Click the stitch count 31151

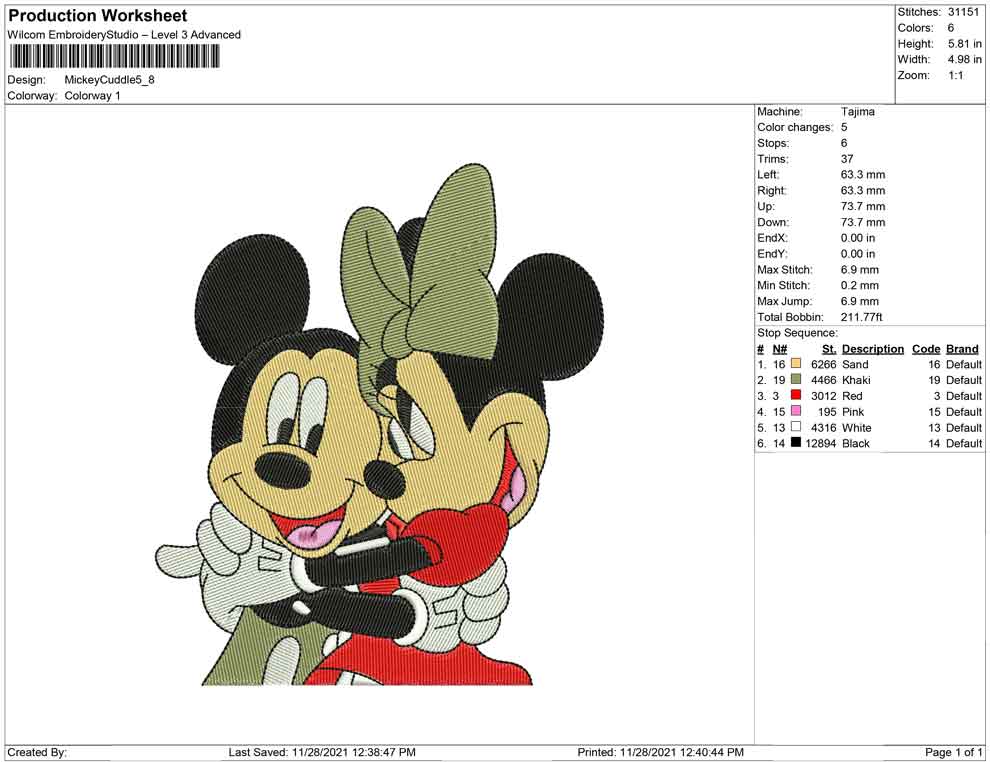[x=963, y=12]
